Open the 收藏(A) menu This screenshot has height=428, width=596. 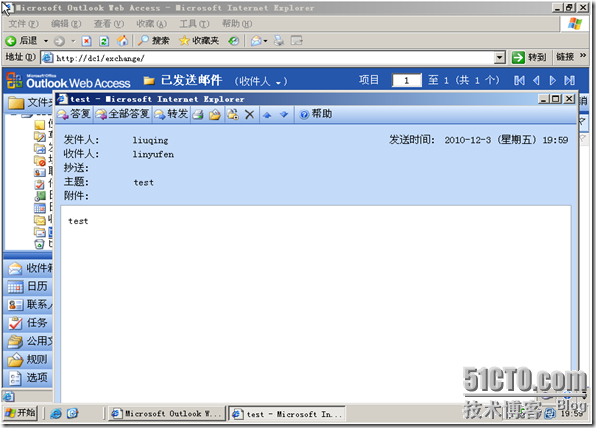point(151,24)
